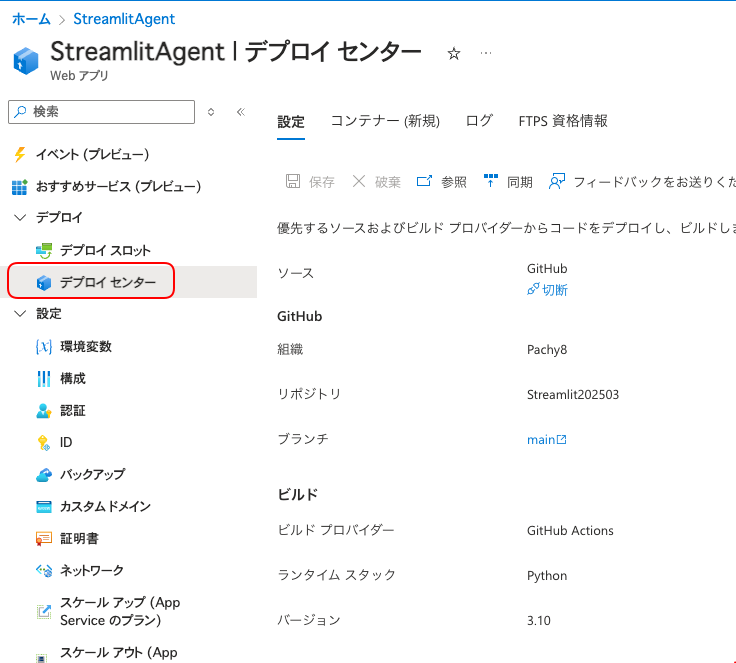
Task: Click the feedback person icon
Action: click(557, 181)
